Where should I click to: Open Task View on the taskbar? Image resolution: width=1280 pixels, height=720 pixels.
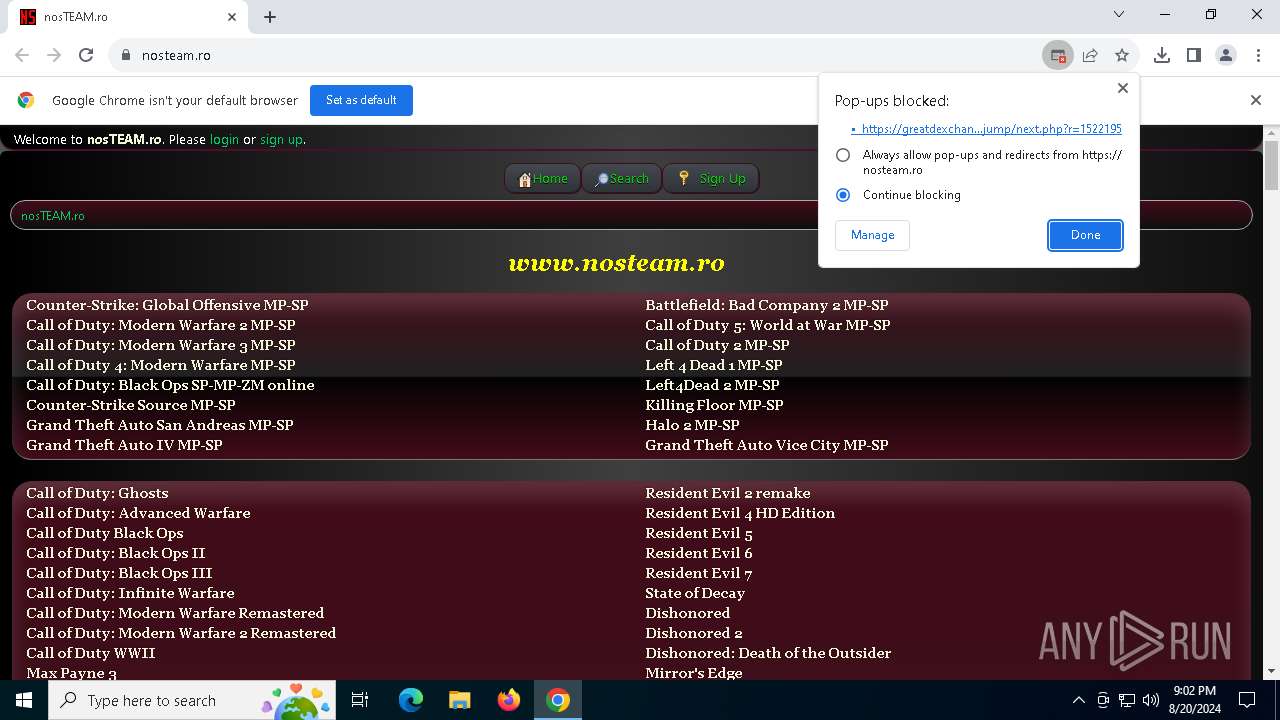[x=360, y=700]
